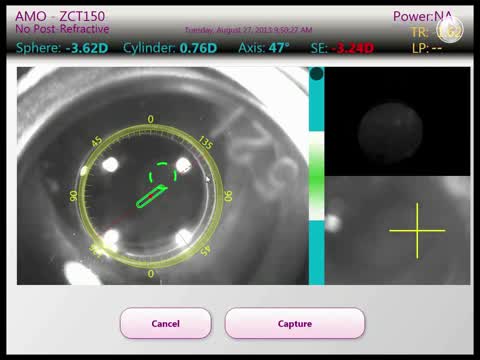Select the lower-right wide eye view

[397, 230]
